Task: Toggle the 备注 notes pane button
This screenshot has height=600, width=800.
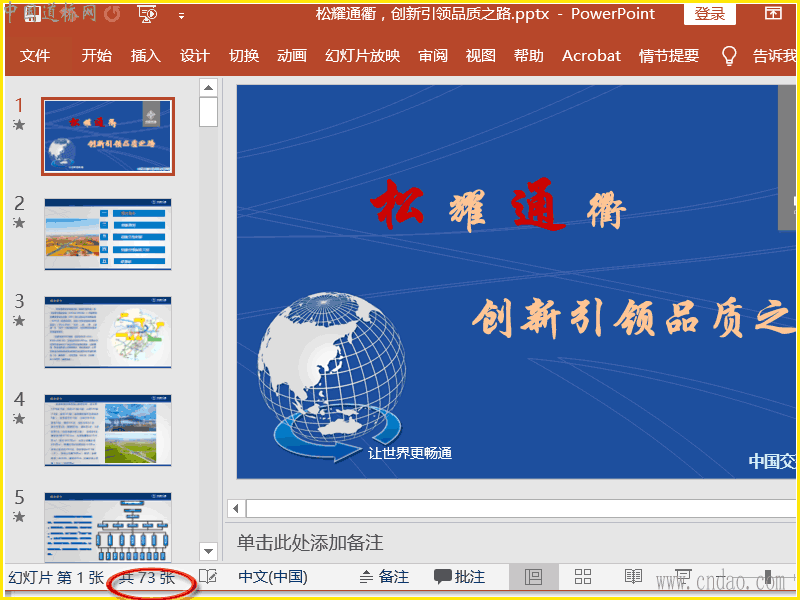Action: pos(384,577)
